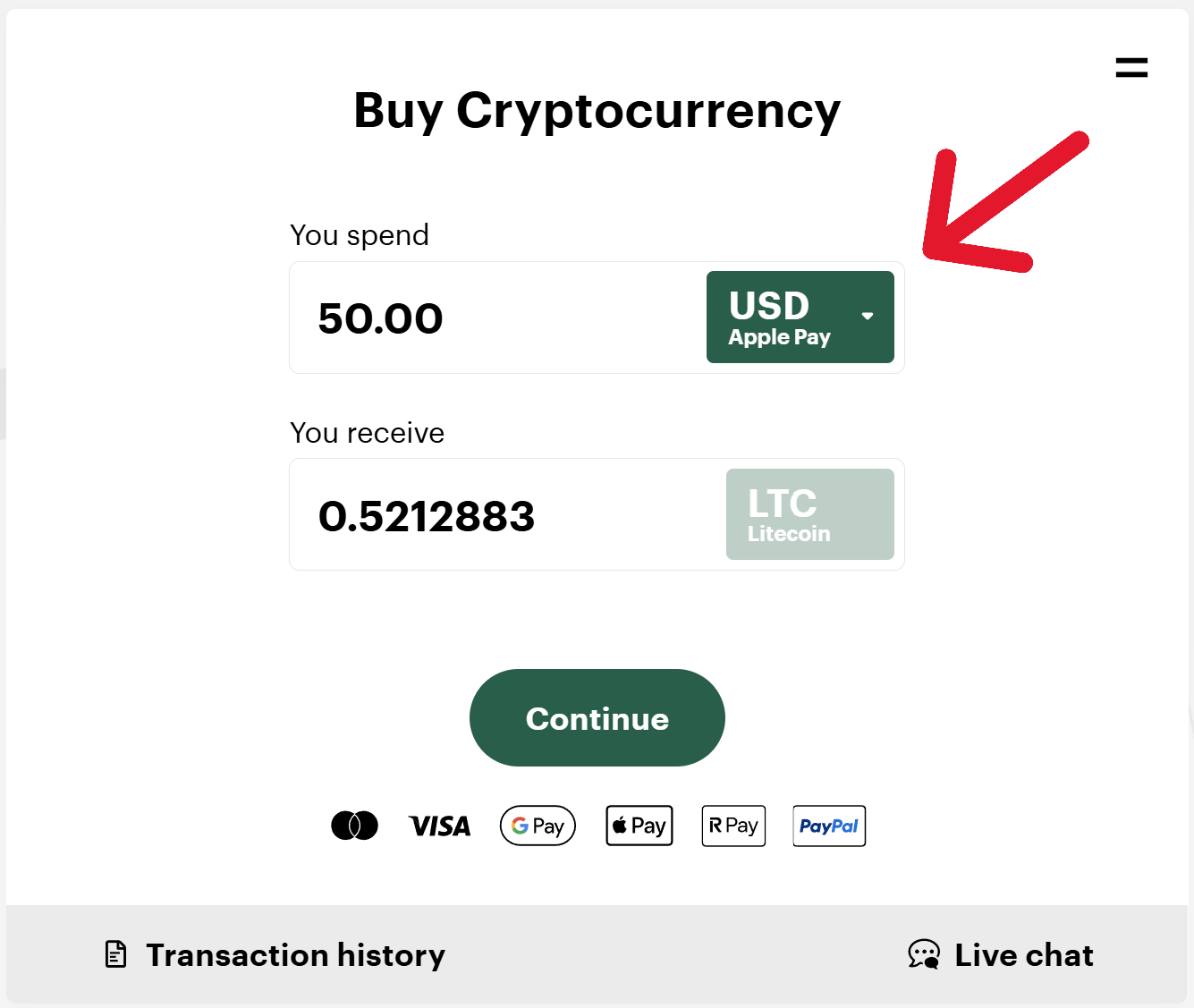Image resolution: width=1194 pixels, height=1008 pixels.
Task: Open the LTC Litecoin currency selector
Action: (x=809, y=514)
